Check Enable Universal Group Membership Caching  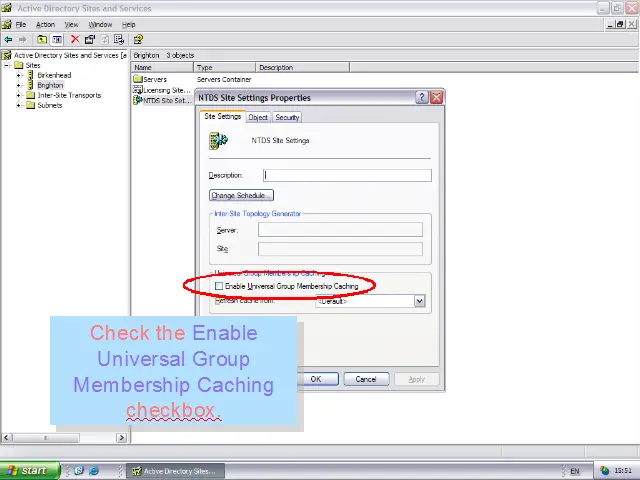click(x=219, y=286)
